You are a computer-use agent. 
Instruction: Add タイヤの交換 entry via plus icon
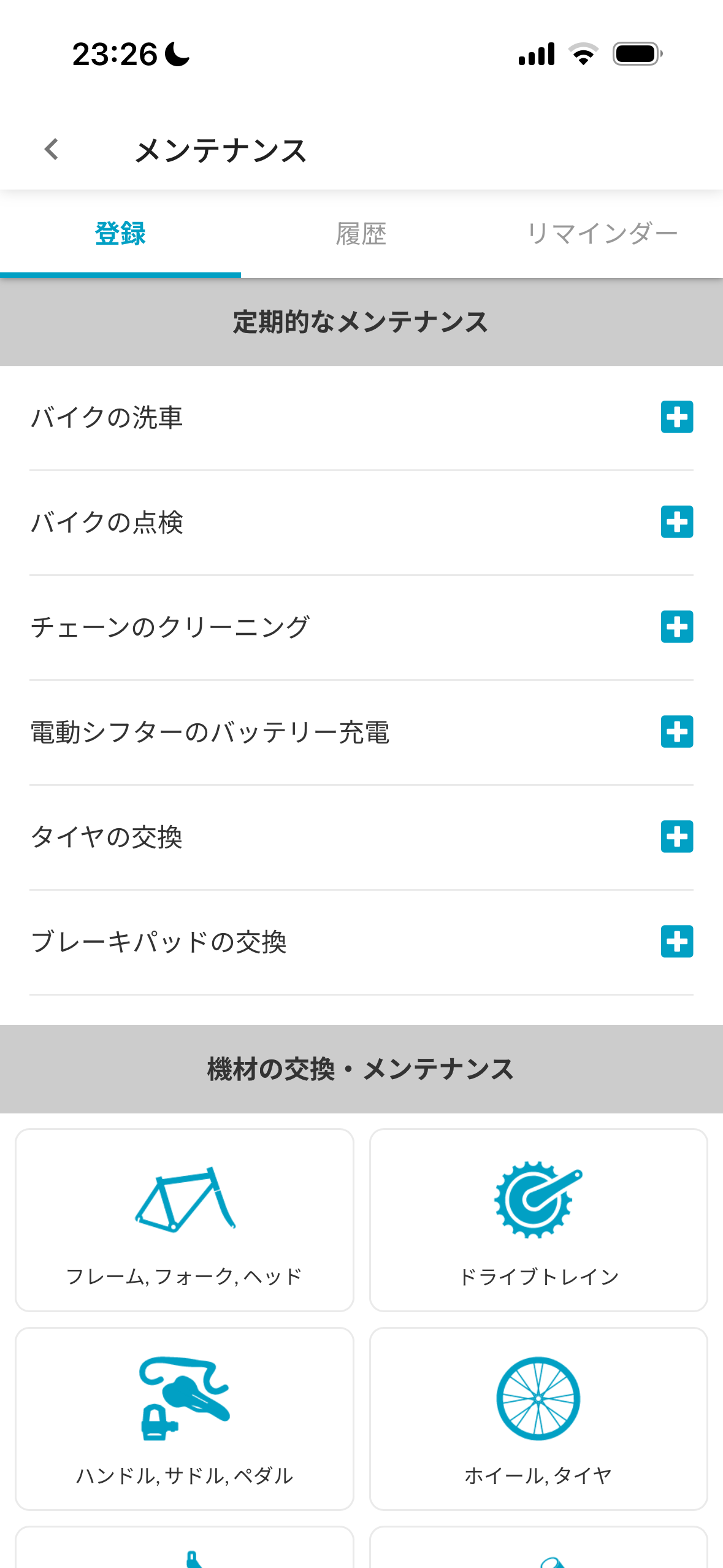(676, 837)
